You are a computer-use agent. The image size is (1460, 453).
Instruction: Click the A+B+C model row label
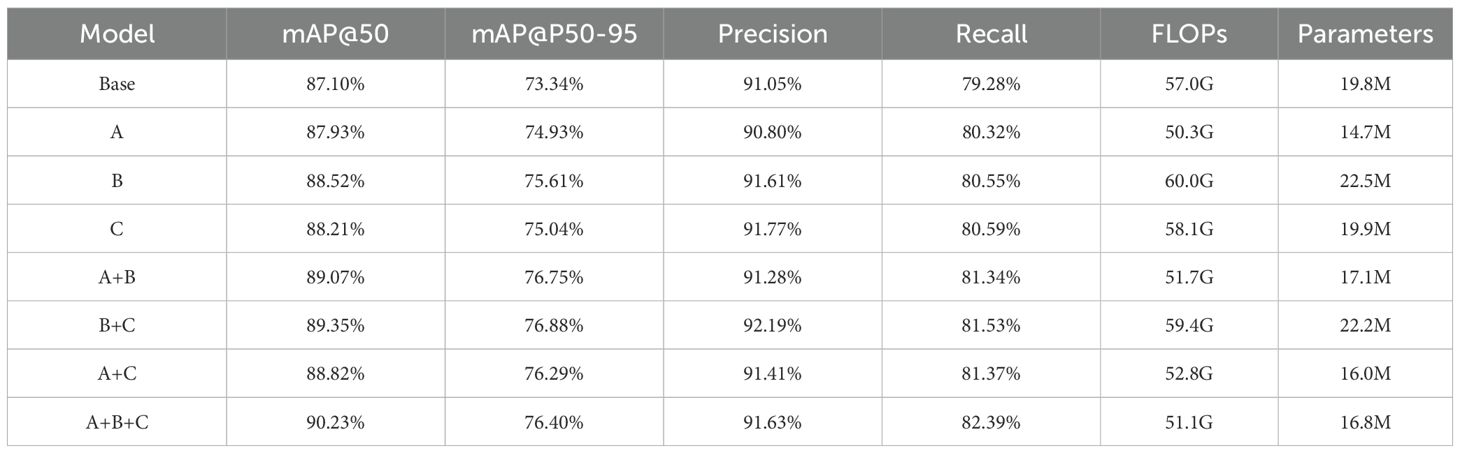coord(117,422)
